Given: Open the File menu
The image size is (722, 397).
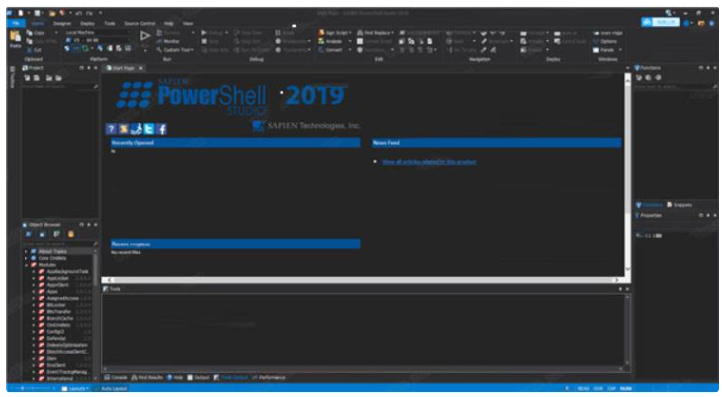Looking at the screenshot, I should [16, 23].
